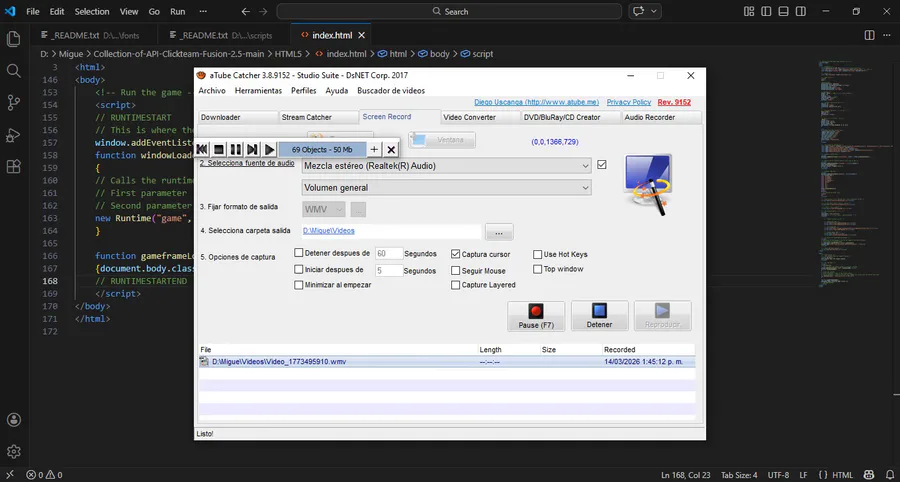Open the remote window status bar icon

(10, 475)
